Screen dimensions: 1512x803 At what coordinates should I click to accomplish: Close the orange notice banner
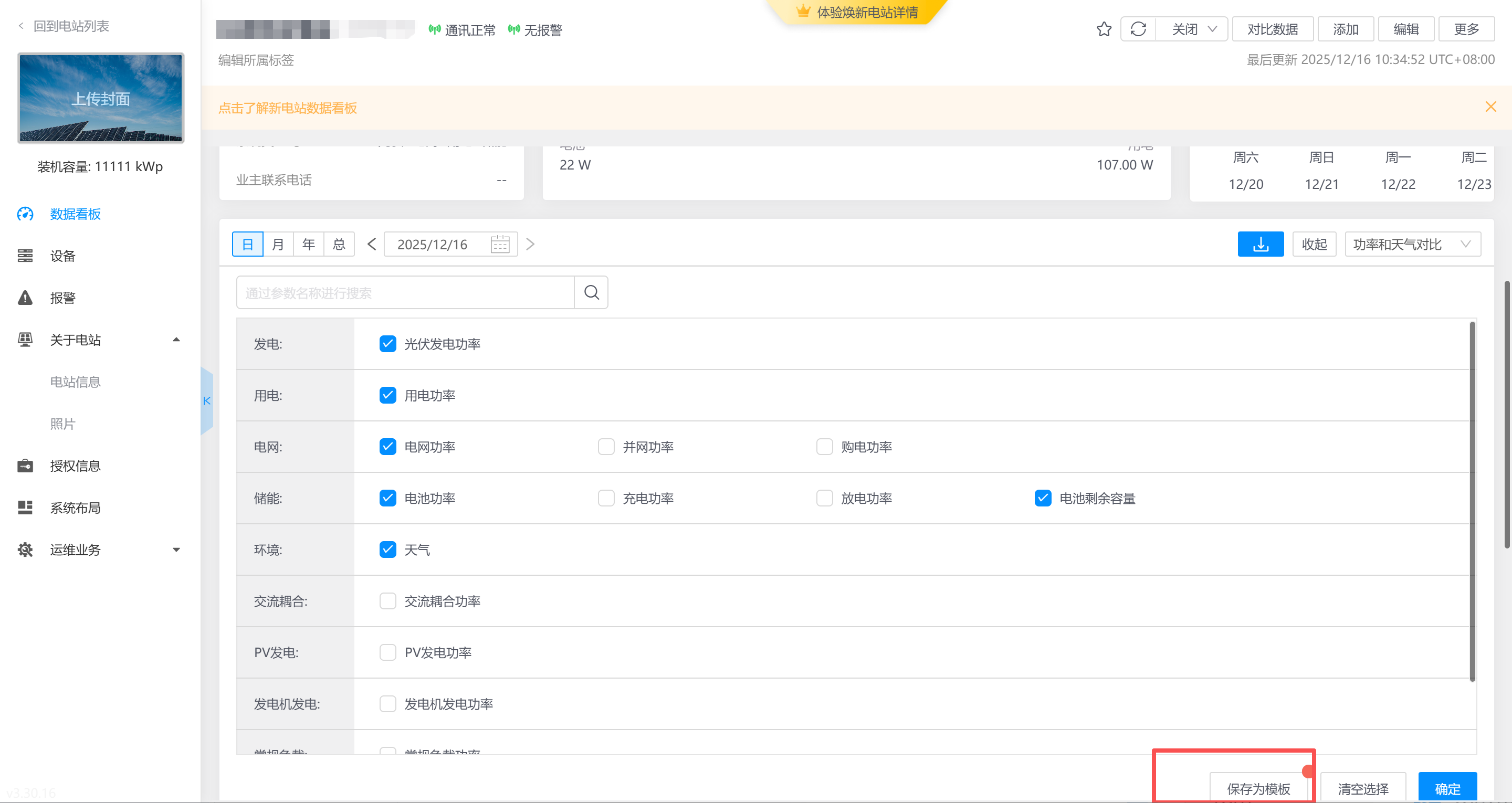click(x=1490, y=107)
